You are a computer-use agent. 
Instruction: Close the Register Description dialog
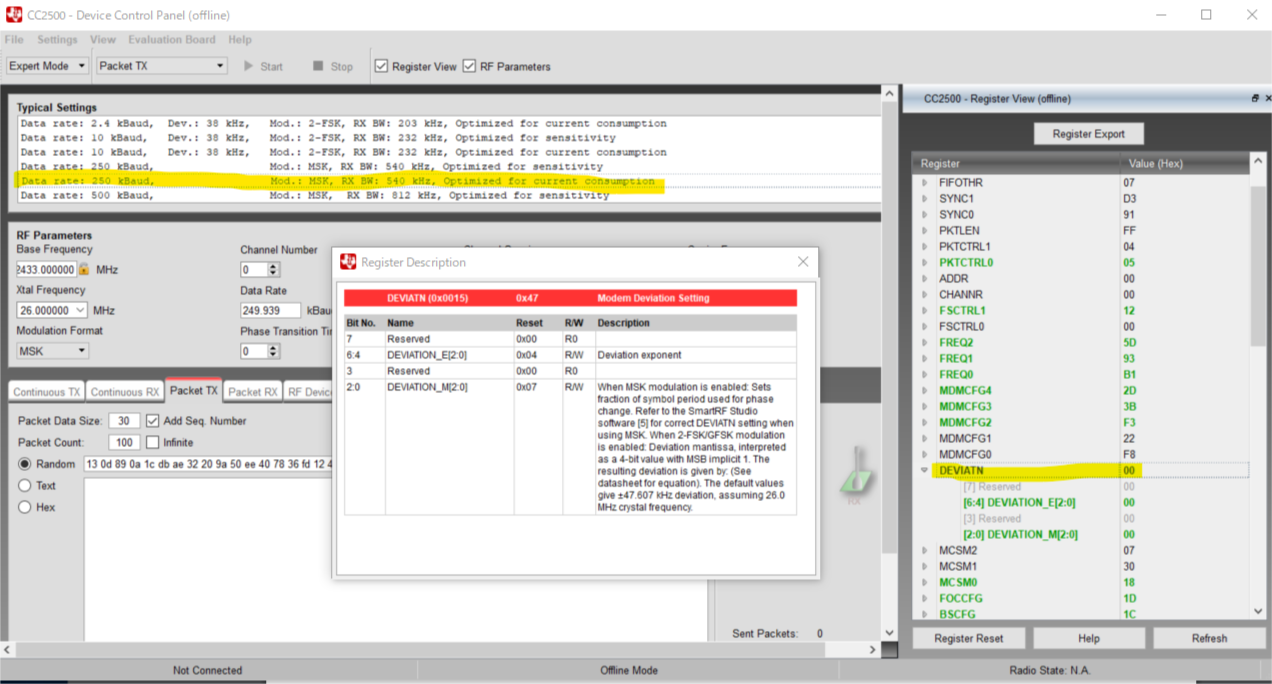803,262
